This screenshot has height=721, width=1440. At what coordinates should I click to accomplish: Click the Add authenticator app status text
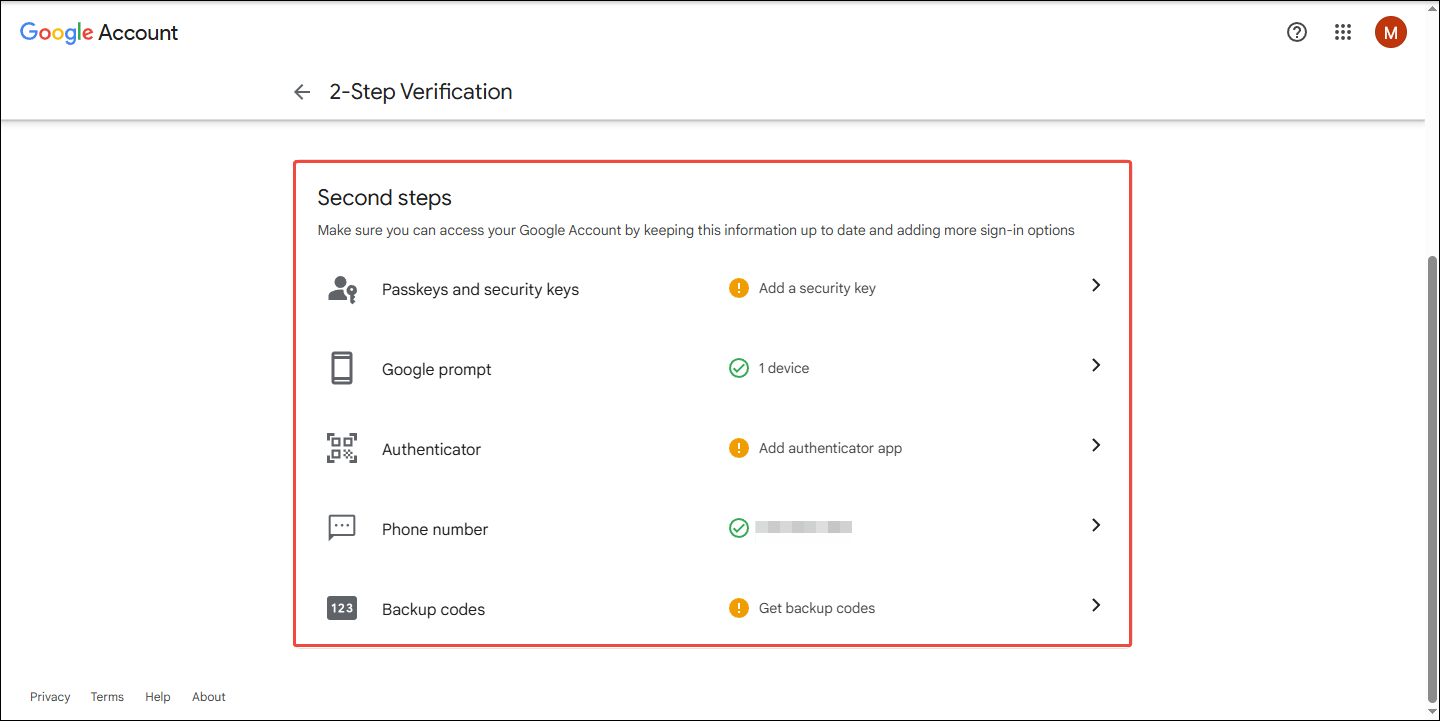(x=830, y=448)
